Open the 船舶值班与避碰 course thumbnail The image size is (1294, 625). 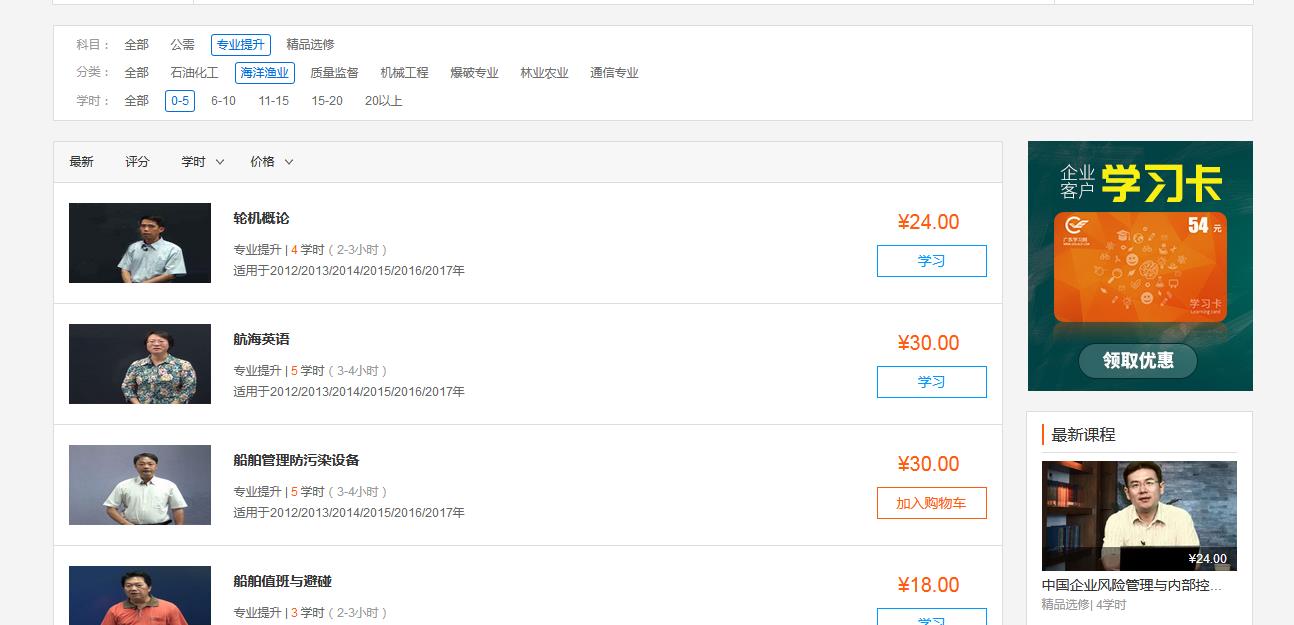[140, 595]
